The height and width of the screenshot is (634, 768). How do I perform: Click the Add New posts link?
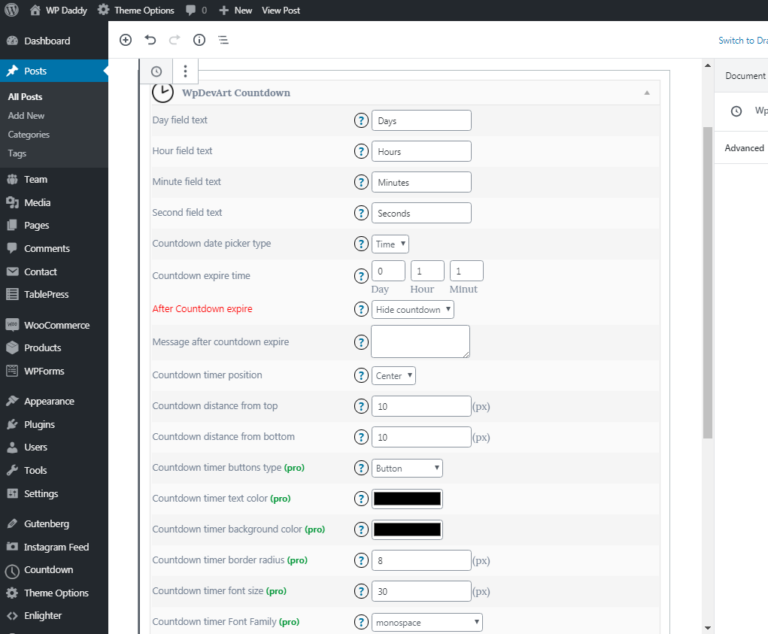pos(26,116)
